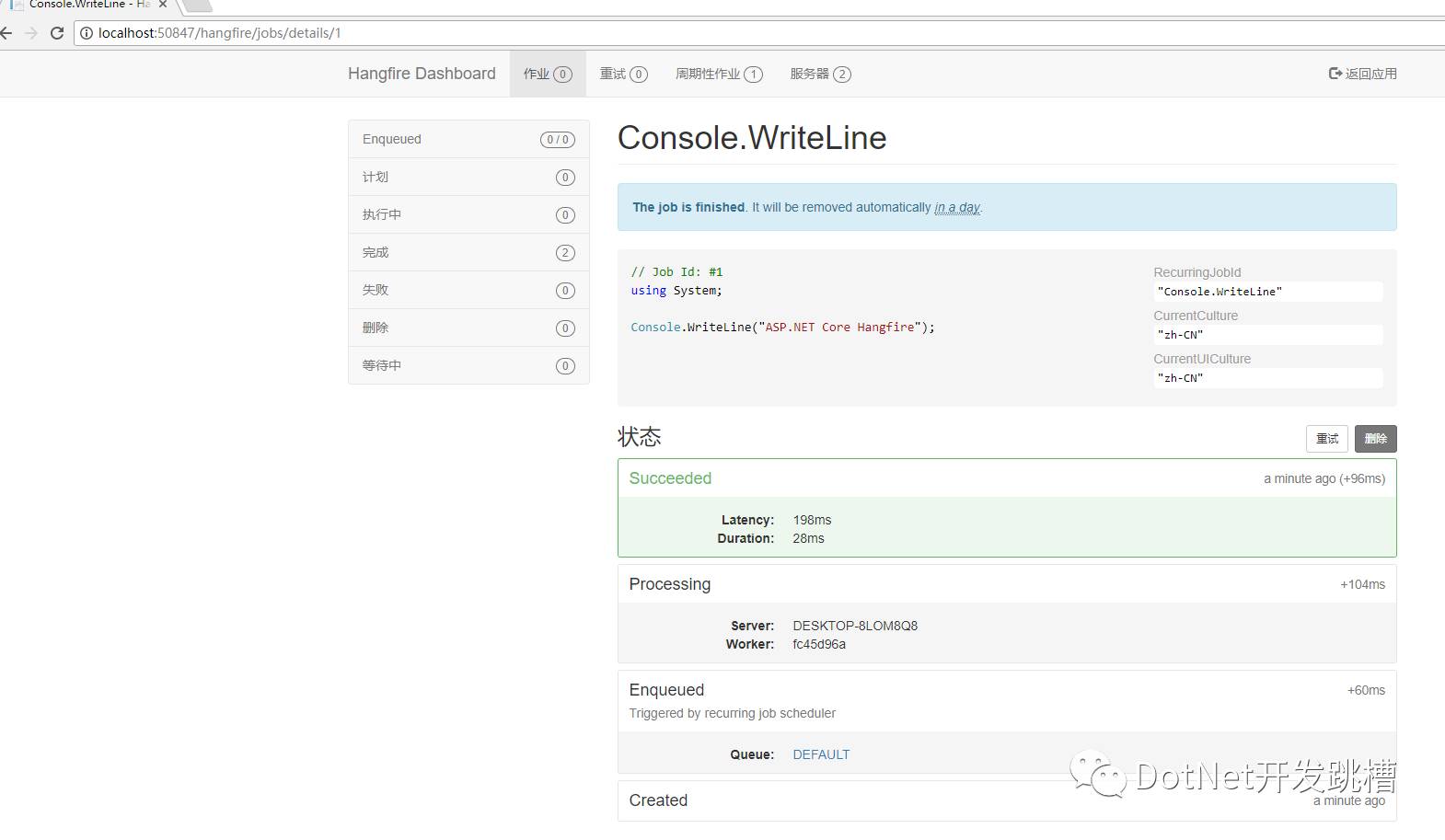
Task: Select Enqueued in the sidebar
Action: tap(468, 139)
